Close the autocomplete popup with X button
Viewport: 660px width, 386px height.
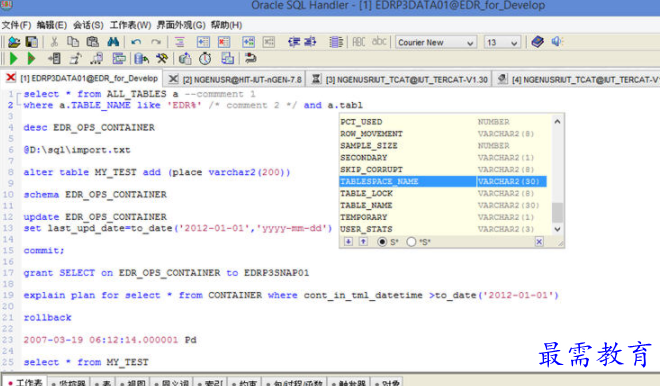pyautogui.click(x=539, y=242)
